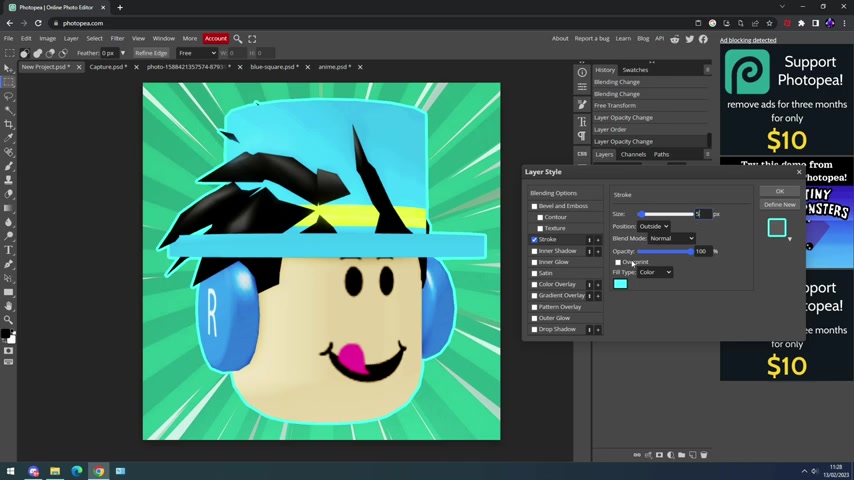854x480 pixels.
Task: Enable the Contour checkbox
Action: pyautogui.click(x=540, y=217)
